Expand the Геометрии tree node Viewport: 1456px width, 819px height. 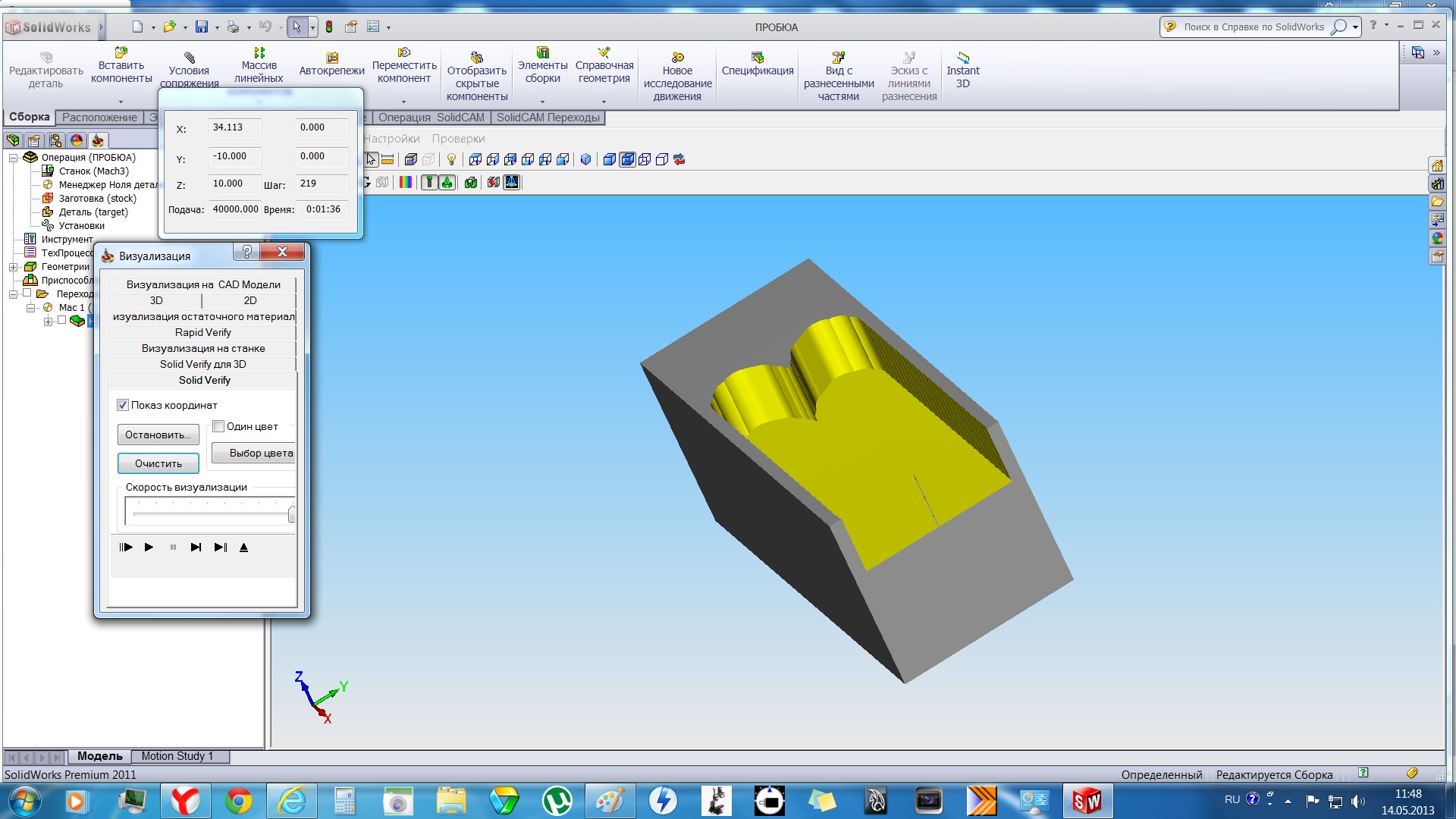click(x=13, y=267)
